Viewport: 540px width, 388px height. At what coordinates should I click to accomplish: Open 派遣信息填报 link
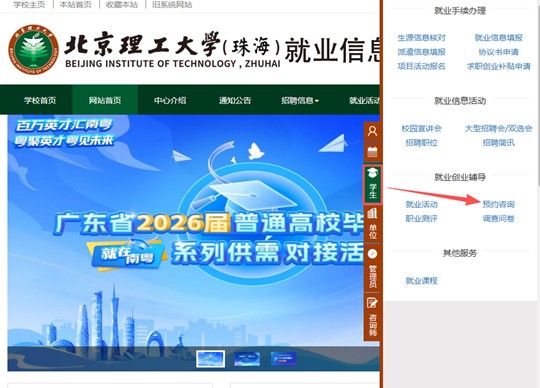[421, 52]
